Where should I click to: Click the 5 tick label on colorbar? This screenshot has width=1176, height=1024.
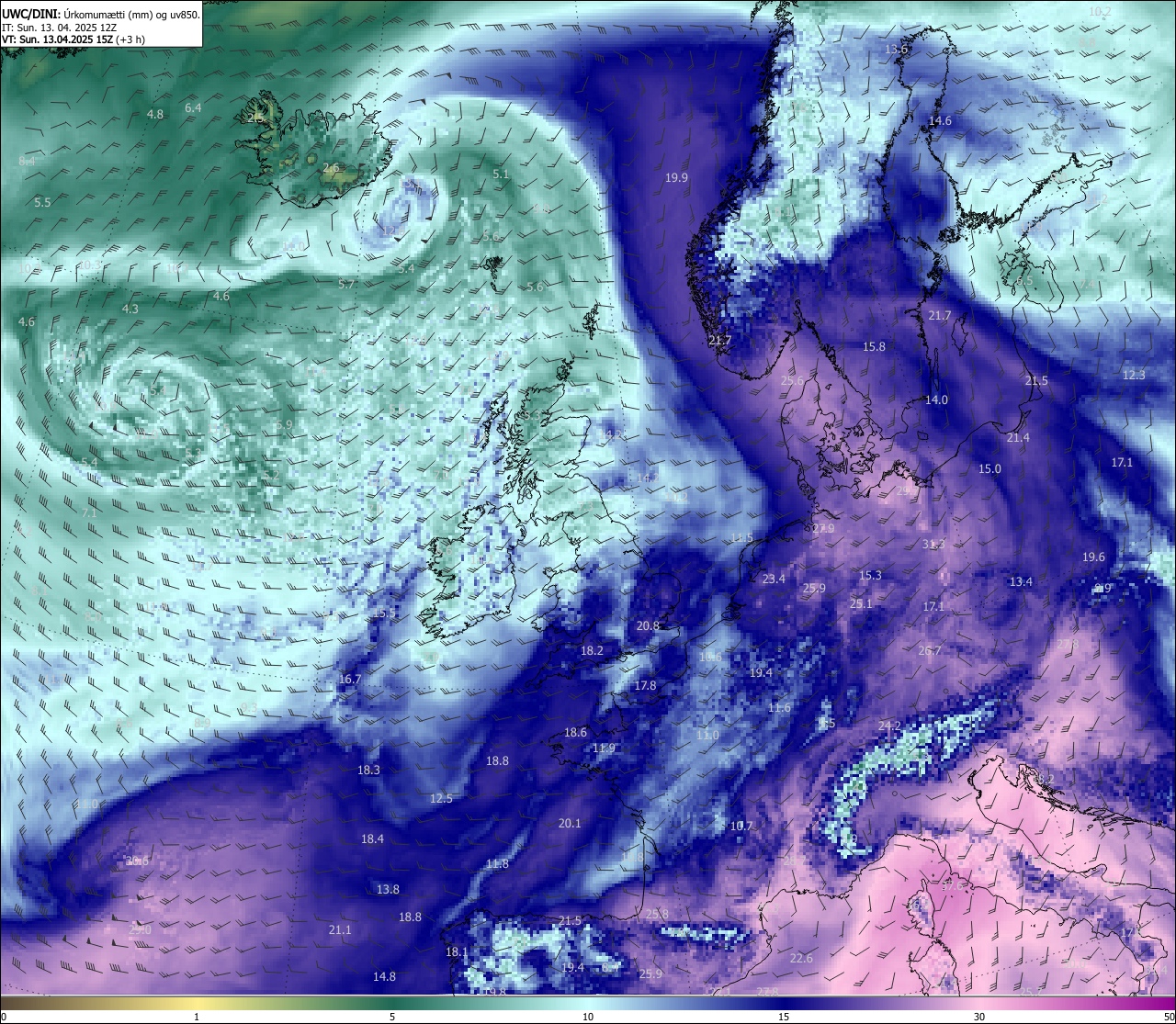(392, 1016)
